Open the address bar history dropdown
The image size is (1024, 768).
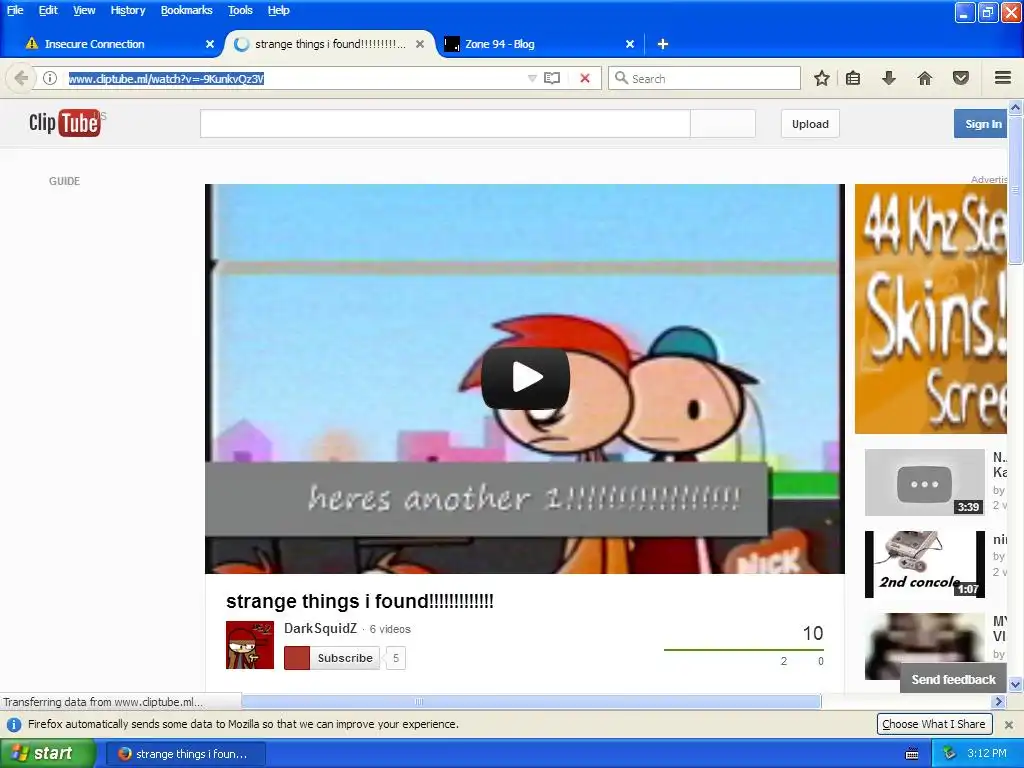(x=532, y=78)
